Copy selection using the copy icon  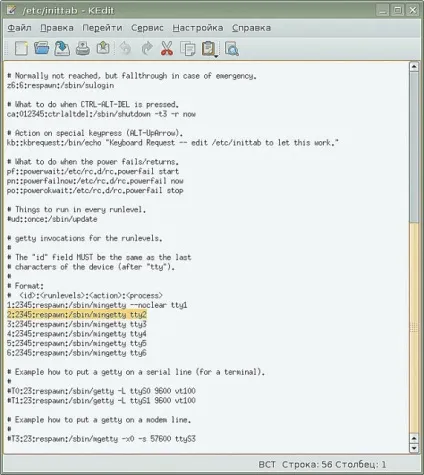(188, 49)
